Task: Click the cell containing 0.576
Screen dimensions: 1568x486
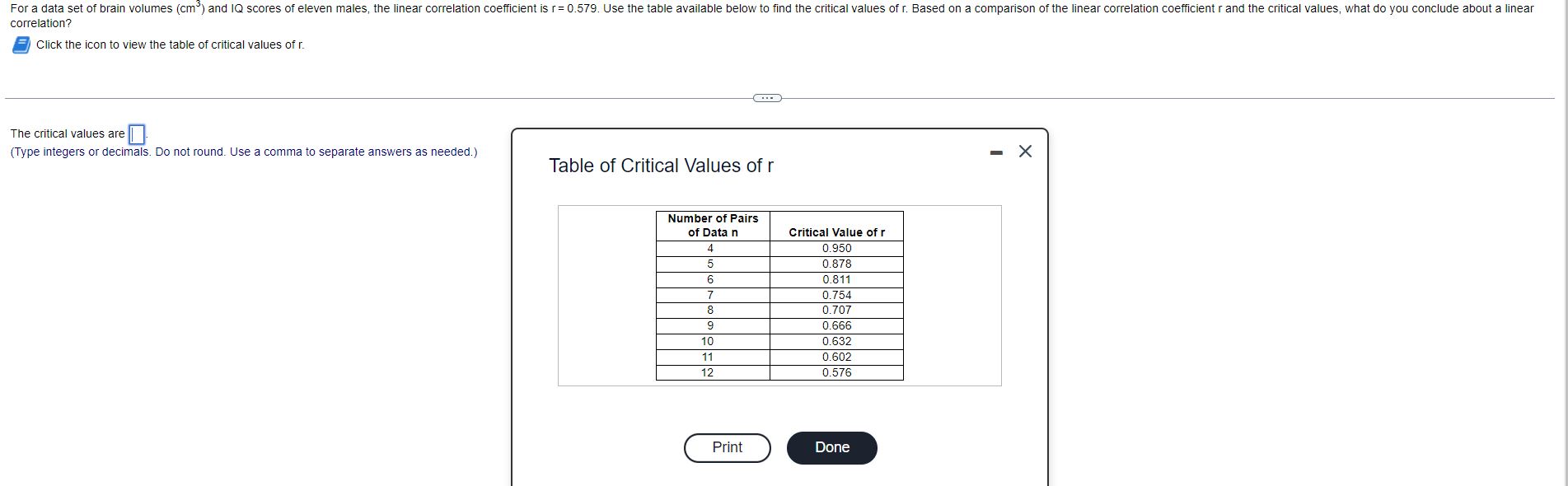Action: (x=835, y=372)
